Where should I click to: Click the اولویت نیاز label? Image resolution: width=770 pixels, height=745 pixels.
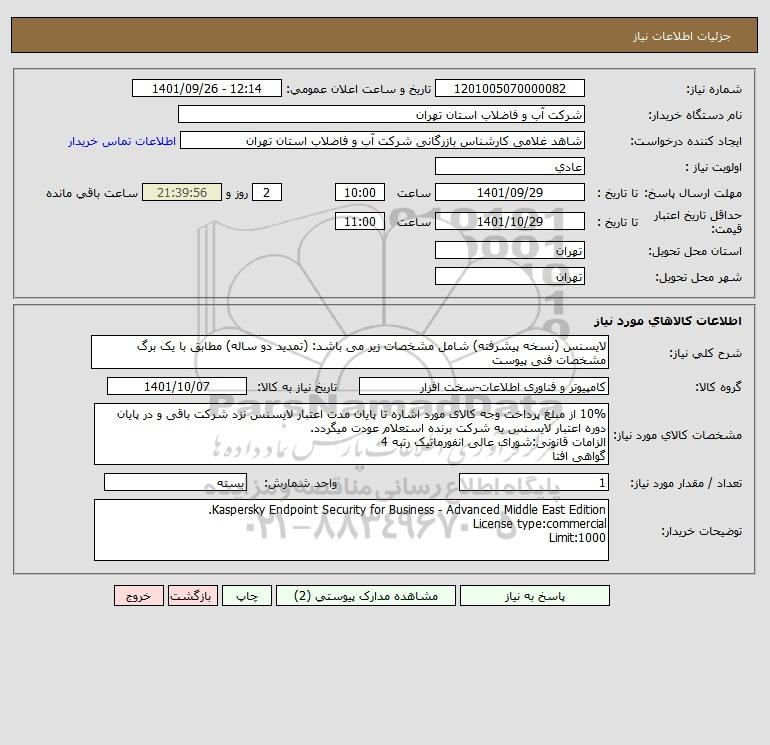pyautogui.click(x=713, y=167)
